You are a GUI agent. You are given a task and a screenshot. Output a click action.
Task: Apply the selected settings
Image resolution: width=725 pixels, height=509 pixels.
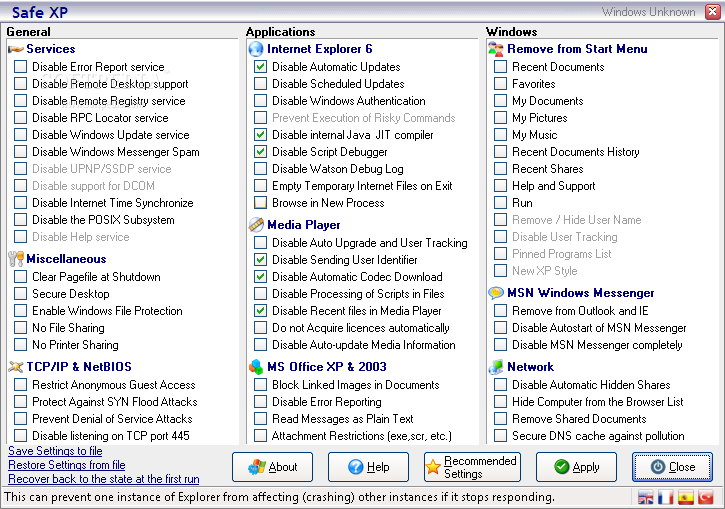(x=576, y=467)
